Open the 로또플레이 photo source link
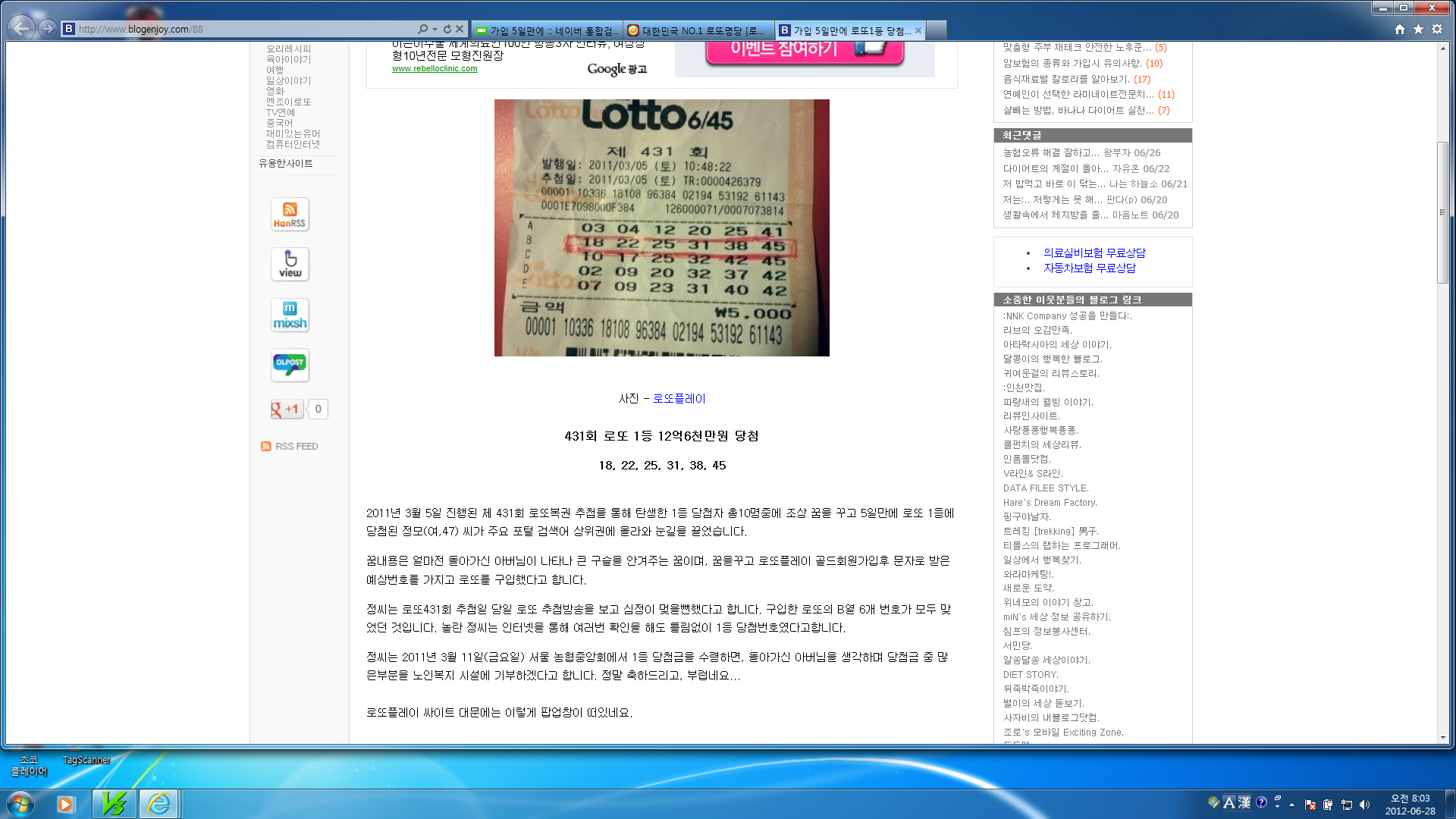 point(679,398)
